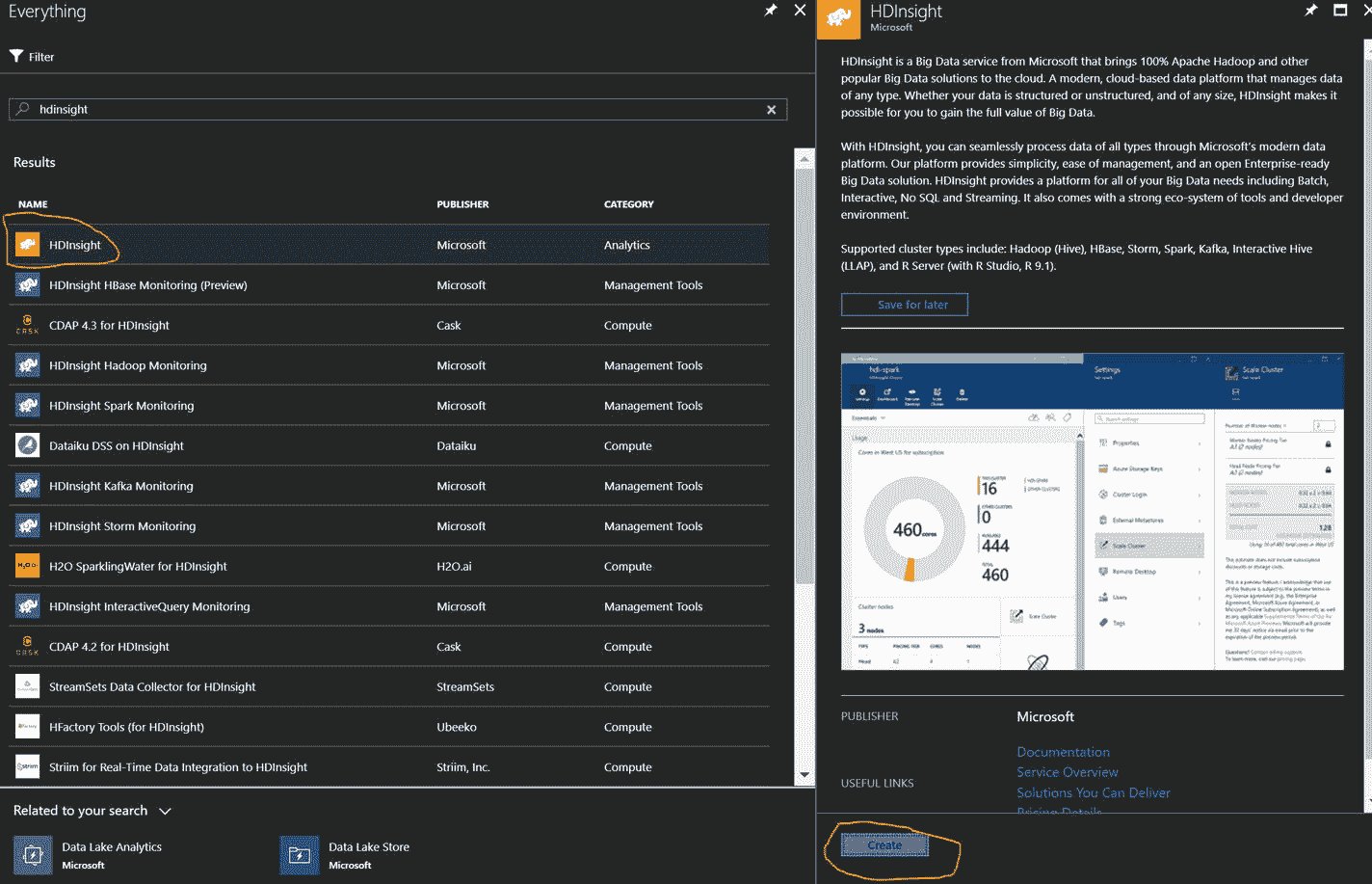
Task: Click the HDInsight Kafka Monitoring icon
Action: click(28, 486)
